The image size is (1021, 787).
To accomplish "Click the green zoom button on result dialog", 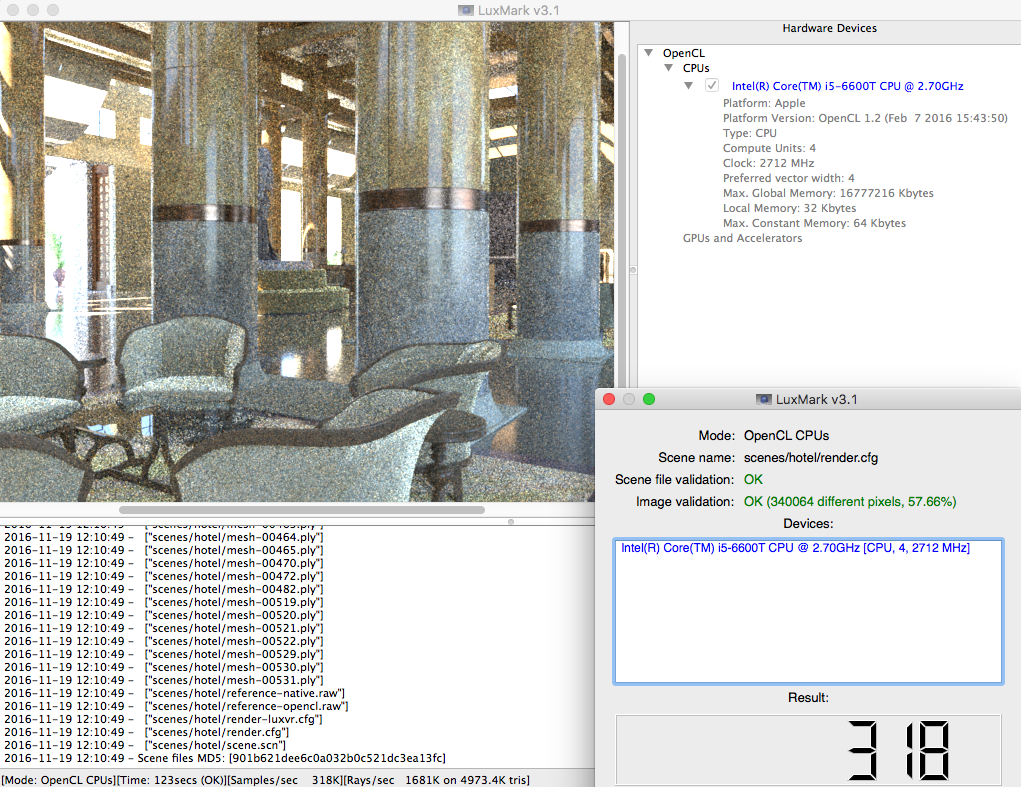I will coord(649,399).
